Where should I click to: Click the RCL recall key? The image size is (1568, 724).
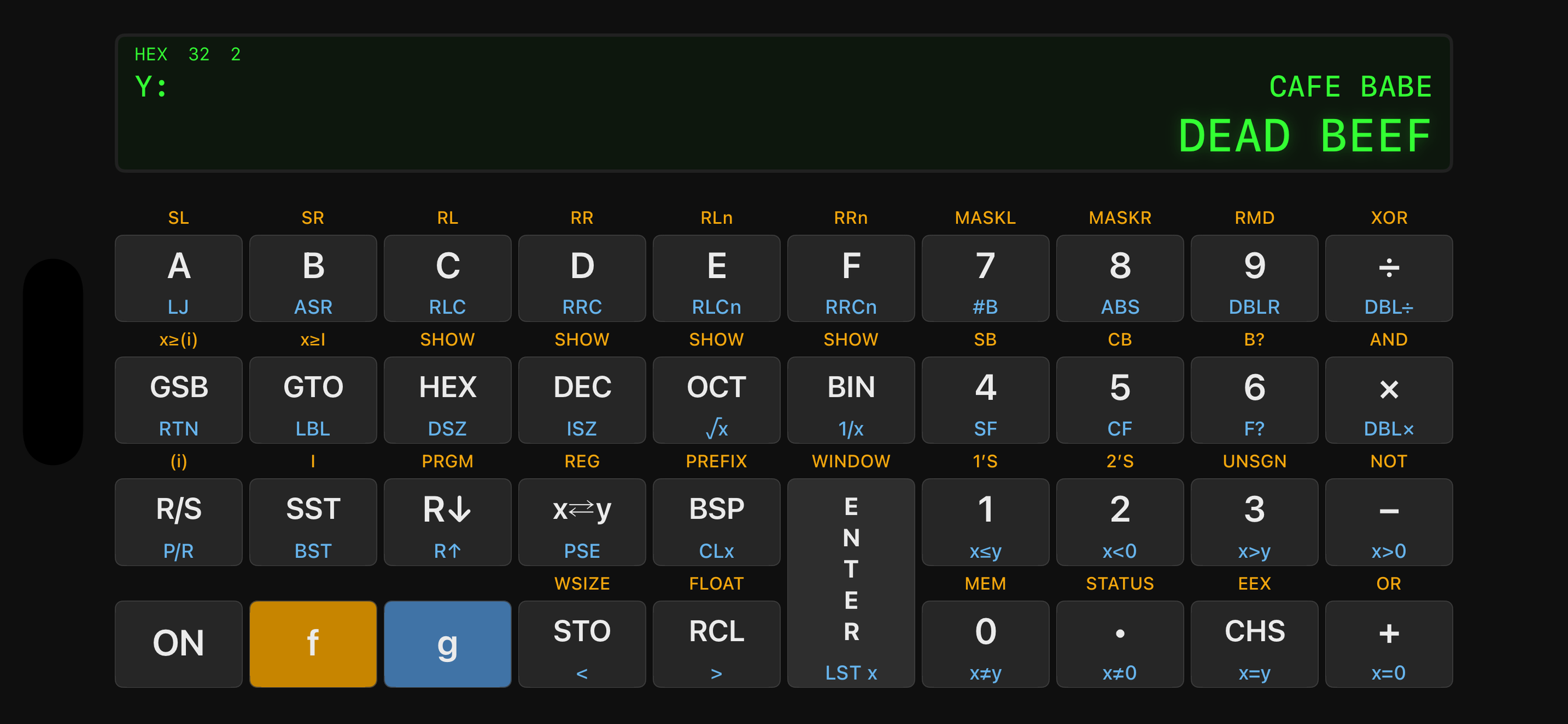716,644
